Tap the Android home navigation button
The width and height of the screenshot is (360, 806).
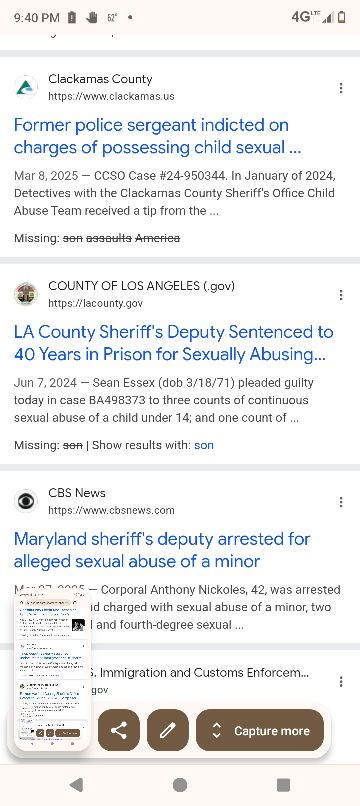pos(180,784)
